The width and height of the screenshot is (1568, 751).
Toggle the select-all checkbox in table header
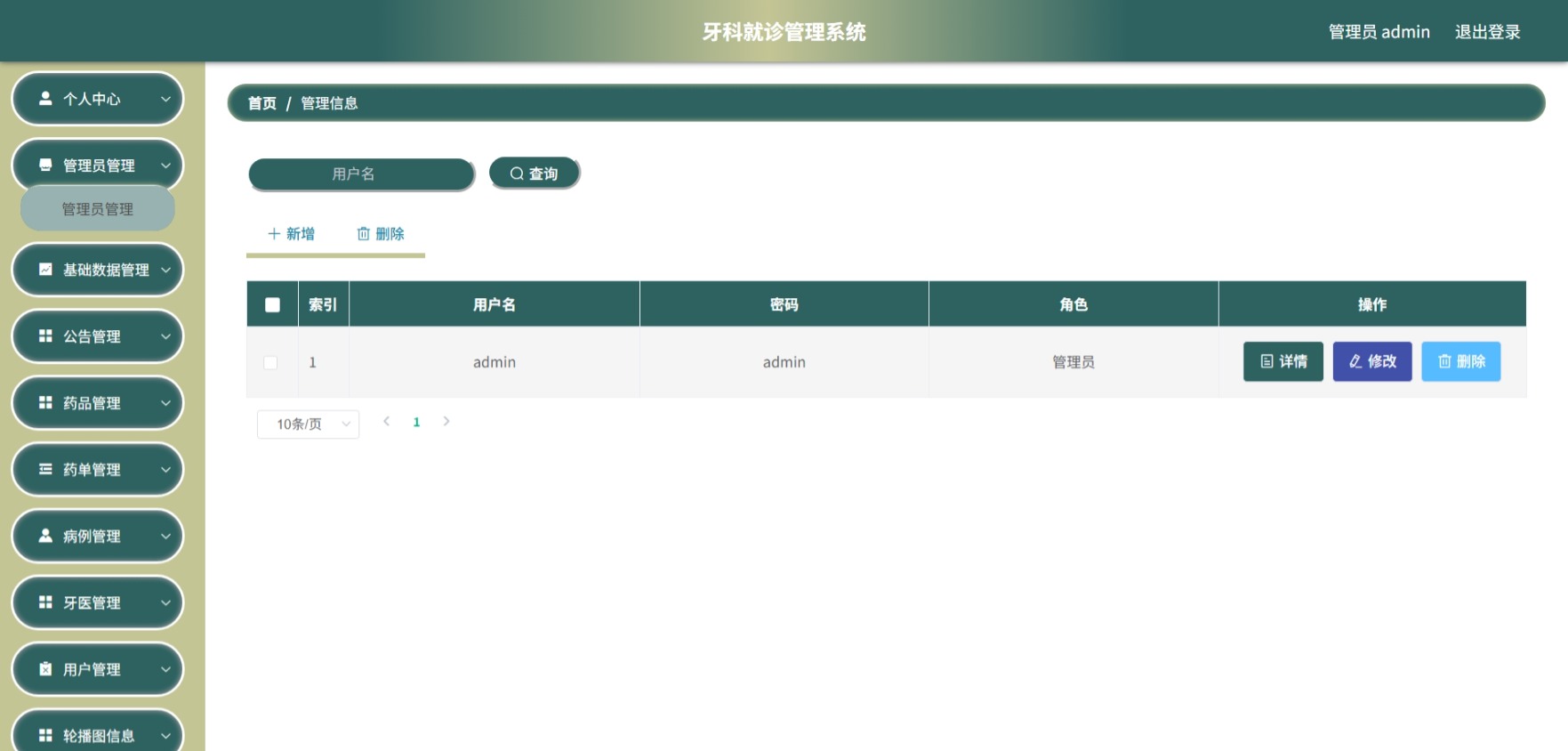click(272, 305)
